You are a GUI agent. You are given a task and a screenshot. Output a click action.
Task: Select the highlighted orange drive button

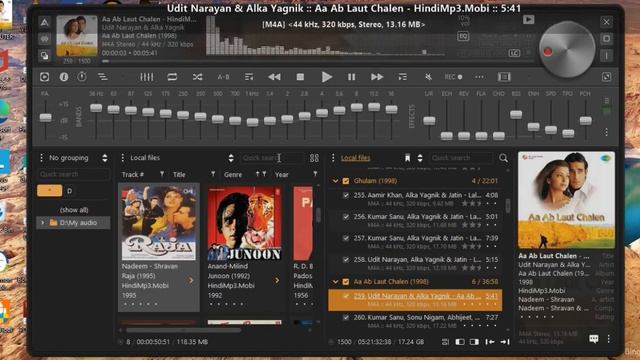(x=49, y=191)
